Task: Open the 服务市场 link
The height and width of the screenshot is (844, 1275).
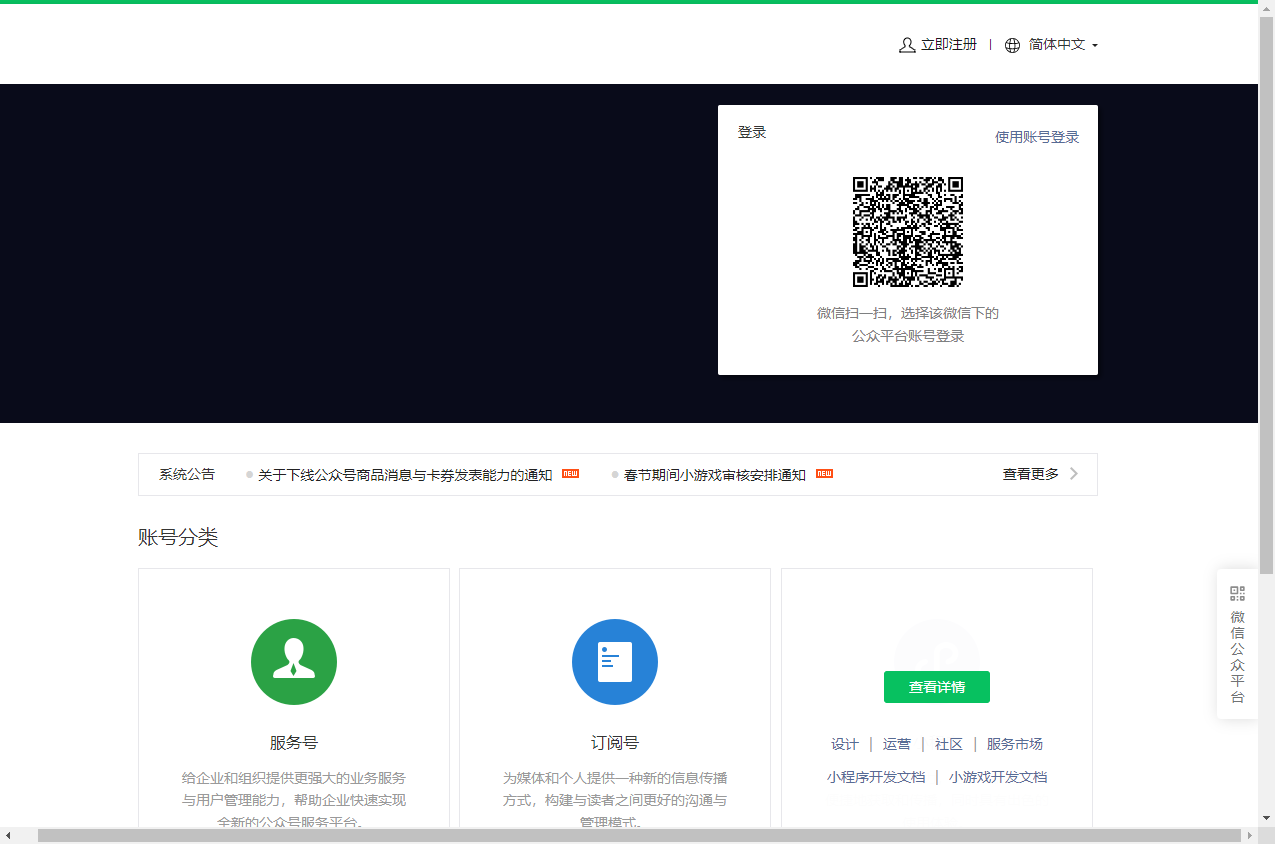Action: pyautogui.click(x=1015, y=744)
